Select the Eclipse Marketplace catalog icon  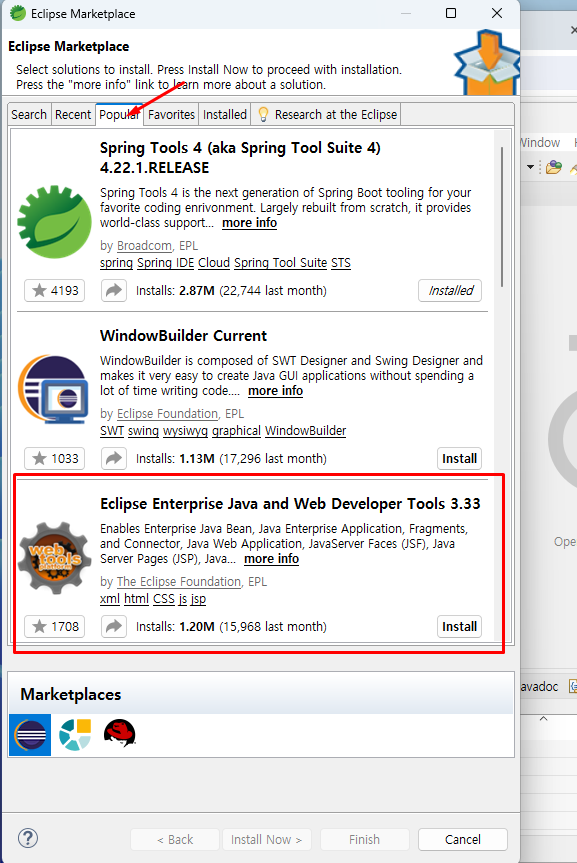point(30,735)
